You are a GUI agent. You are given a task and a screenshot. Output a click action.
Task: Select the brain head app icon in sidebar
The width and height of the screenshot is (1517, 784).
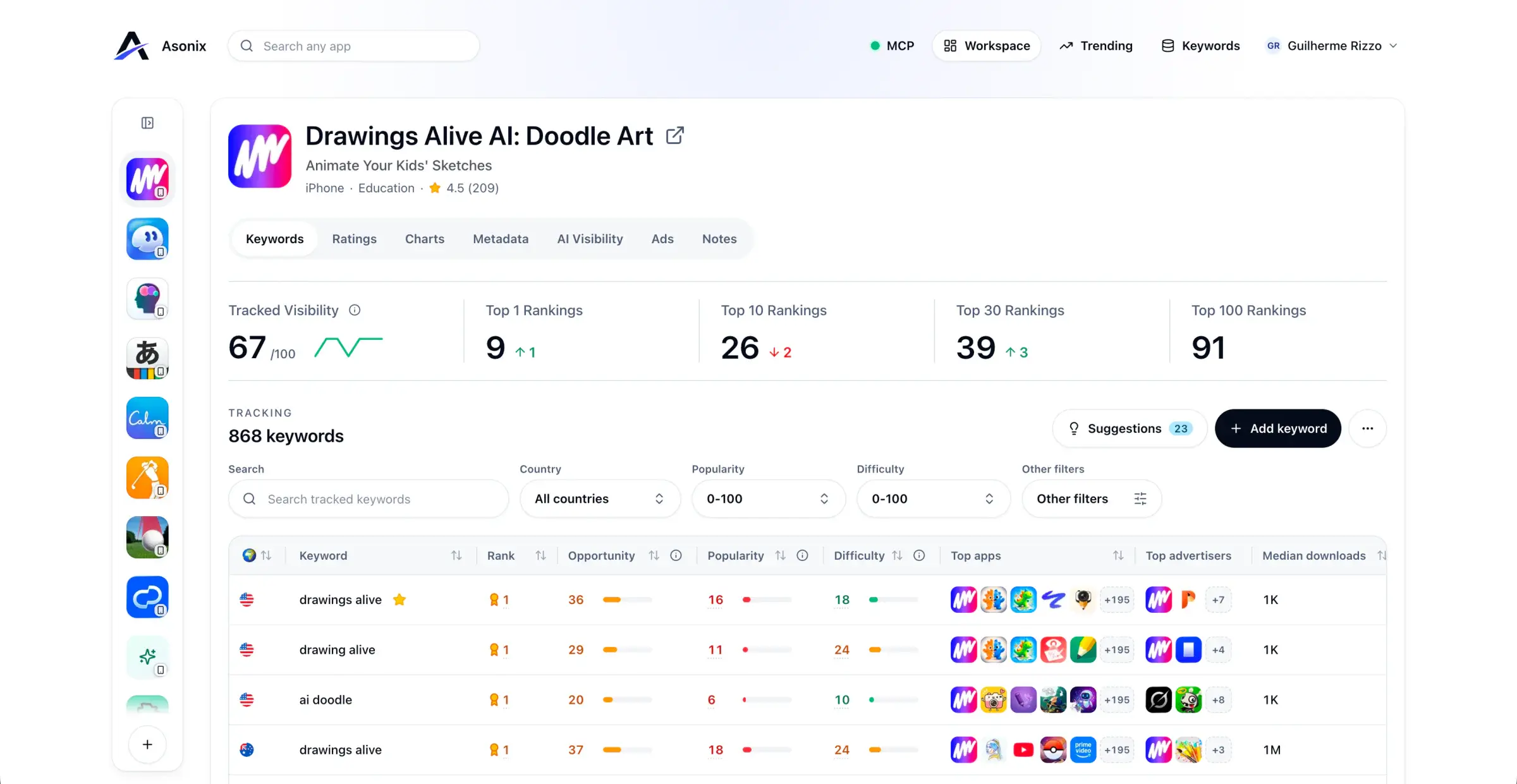pyautogui.click(x=147, y=299)
